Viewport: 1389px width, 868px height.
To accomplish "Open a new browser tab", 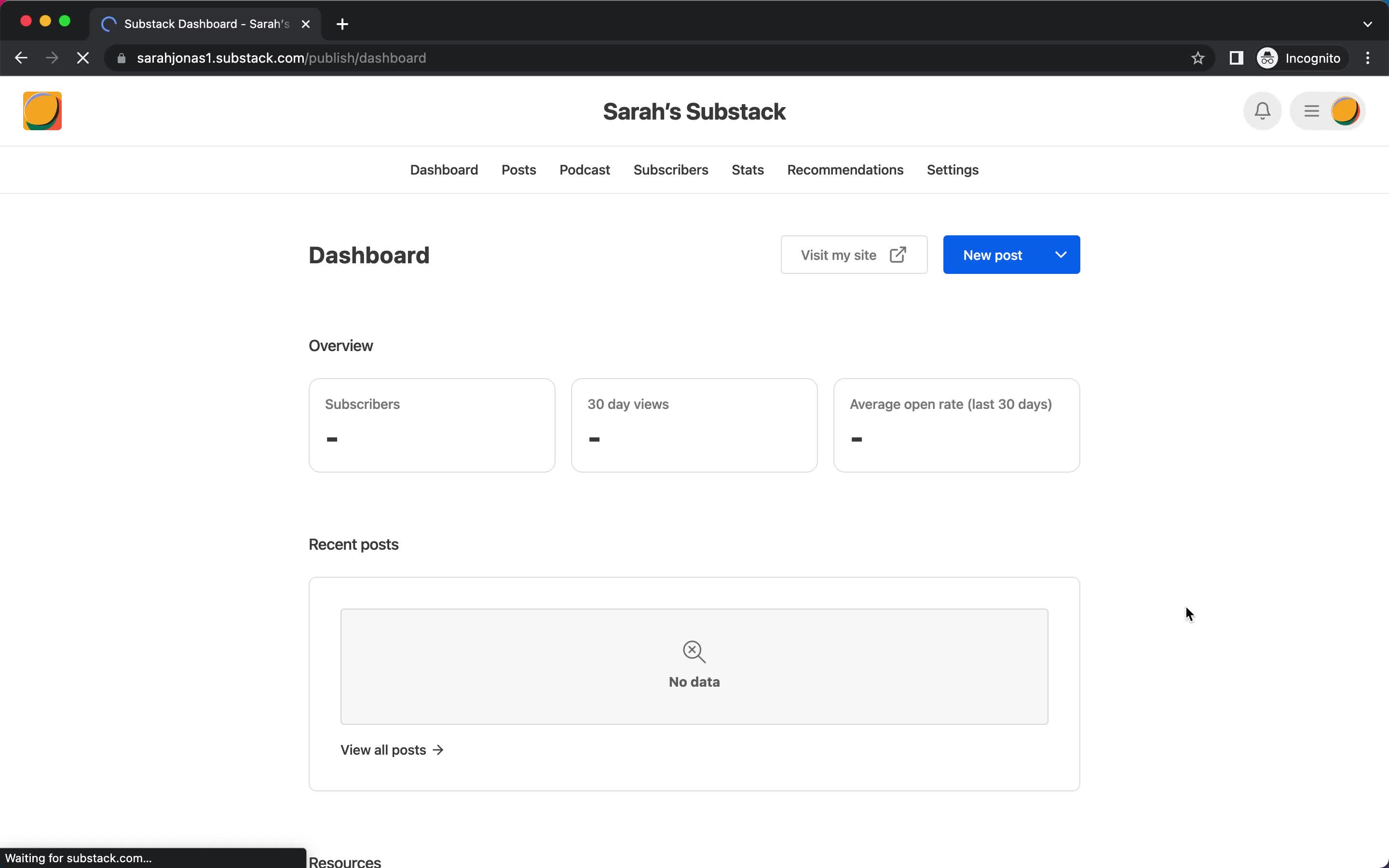I will [342, 24].
